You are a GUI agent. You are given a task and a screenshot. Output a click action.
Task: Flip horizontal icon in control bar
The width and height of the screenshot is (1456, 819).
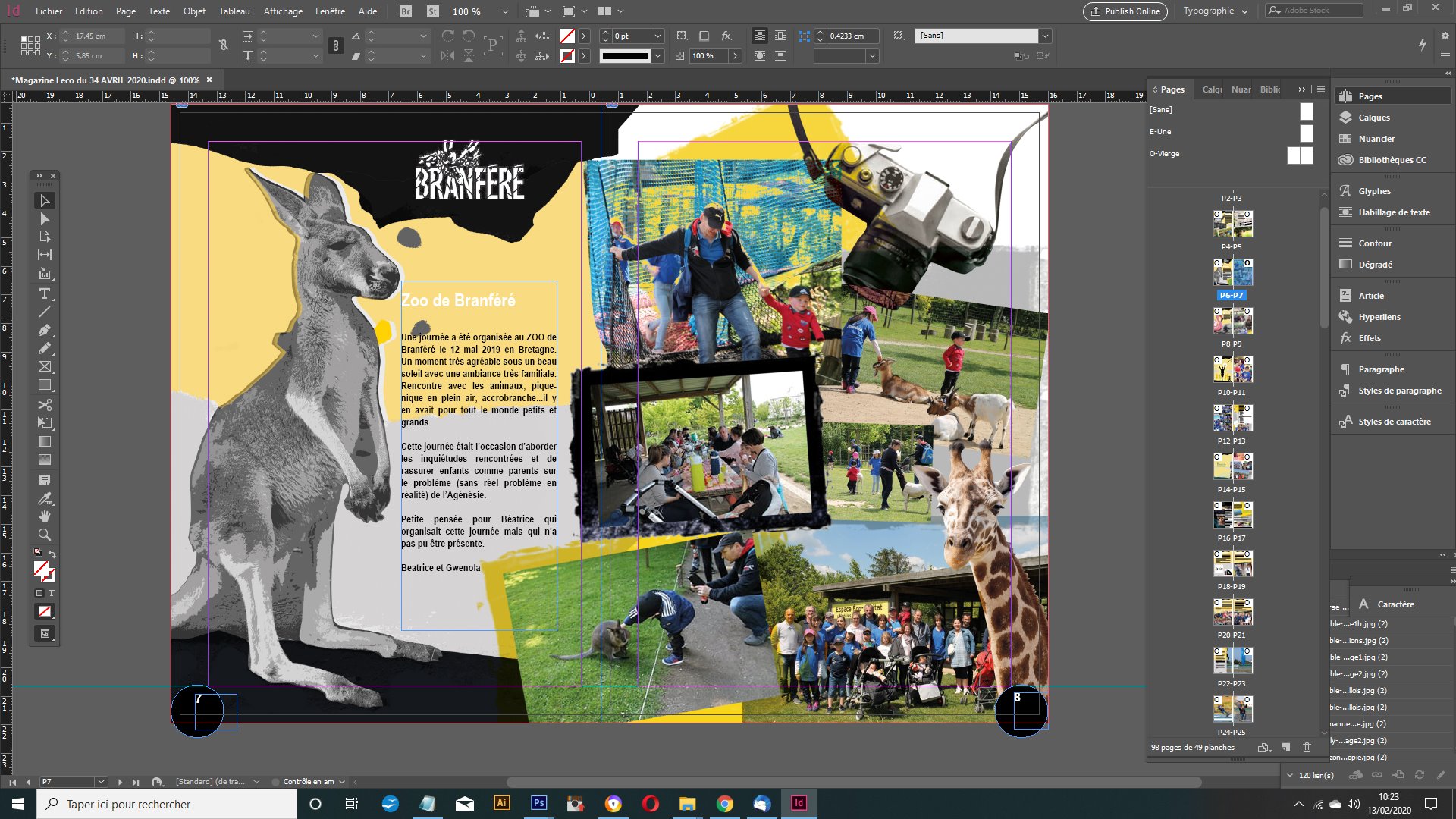coord(448,55)
